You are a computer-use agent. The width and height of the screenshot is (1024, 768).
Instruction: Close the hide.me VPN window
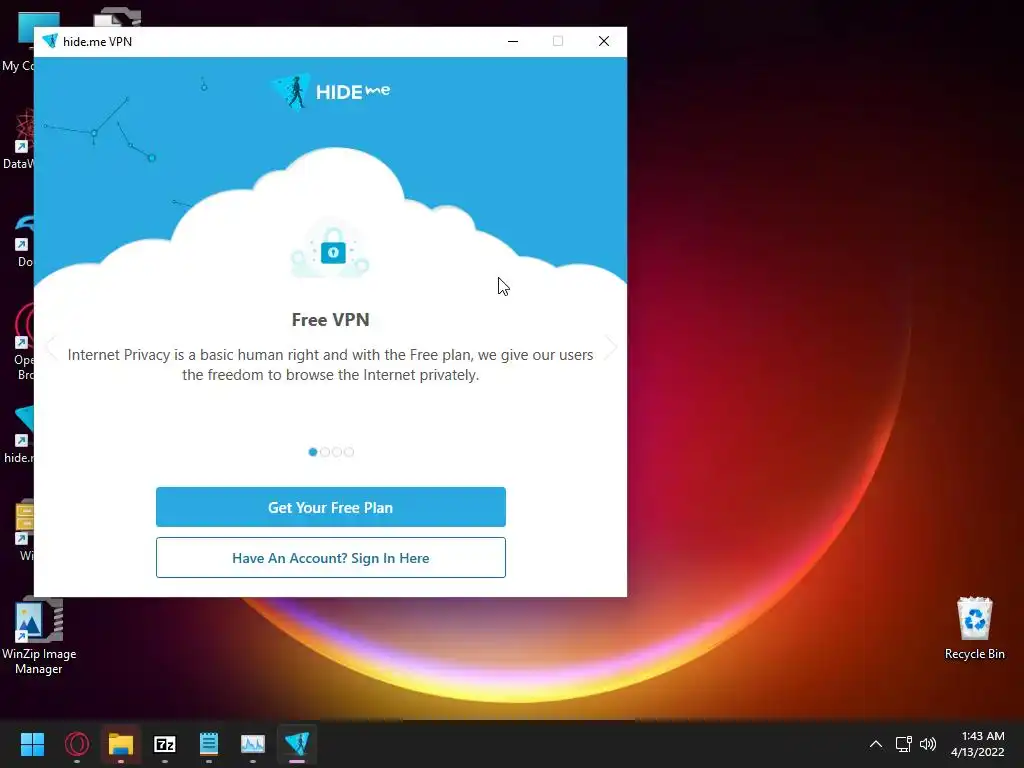point(604,41)
